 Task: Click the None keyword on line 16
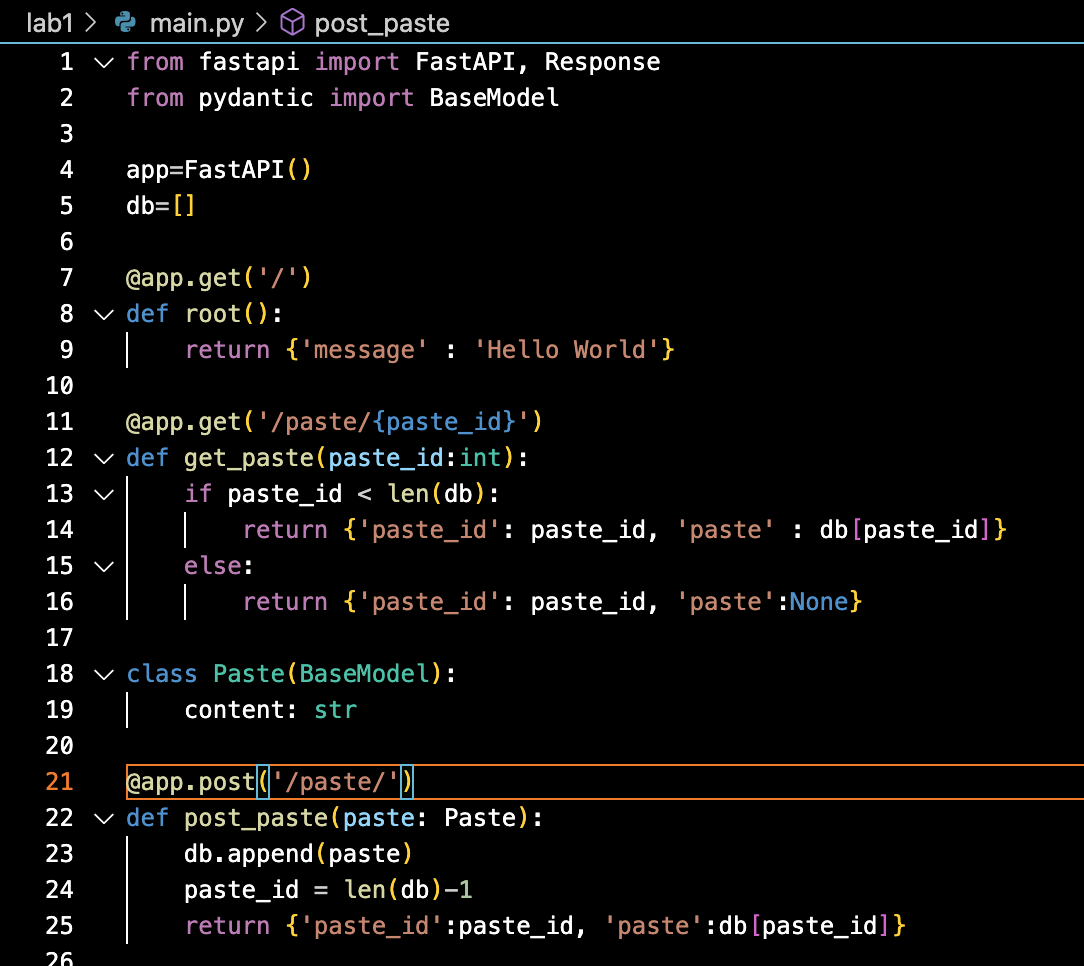(x=819, y=602)
